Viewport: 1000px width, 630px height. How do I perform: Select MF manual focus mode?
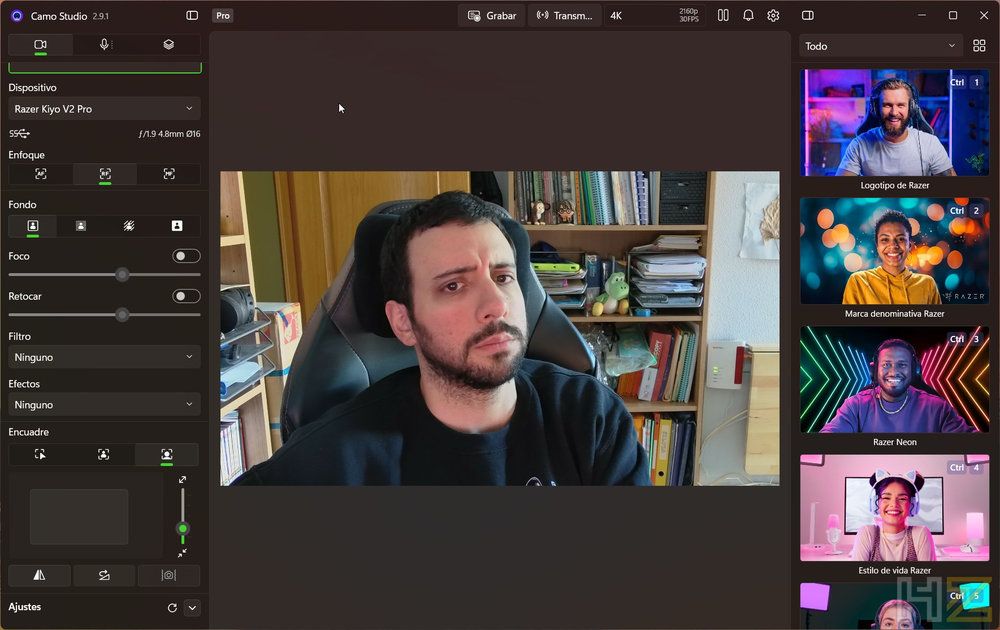[169, 174]
